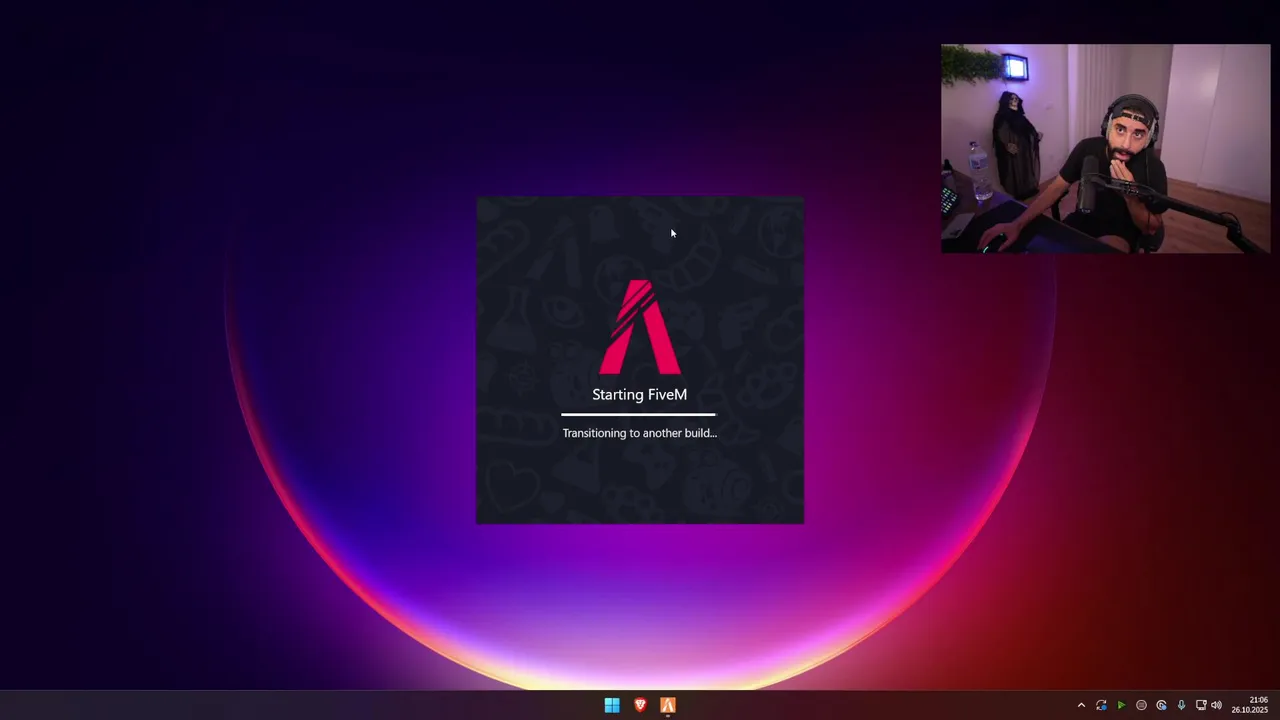
Task: Click the webcam overlay video
Action: pos(1105,148)
